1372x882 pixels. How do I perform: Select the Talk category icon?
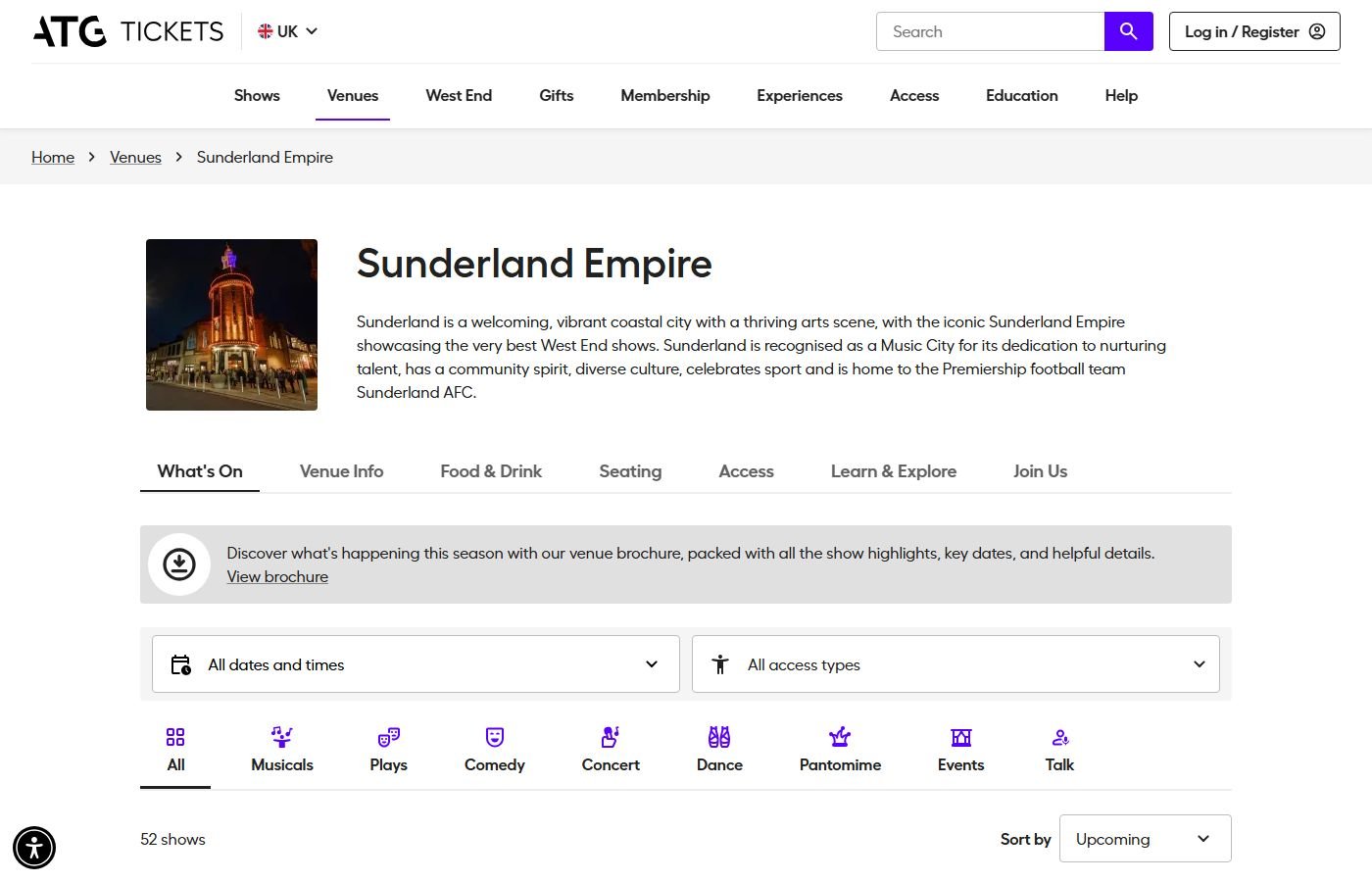coord(1060,737)
